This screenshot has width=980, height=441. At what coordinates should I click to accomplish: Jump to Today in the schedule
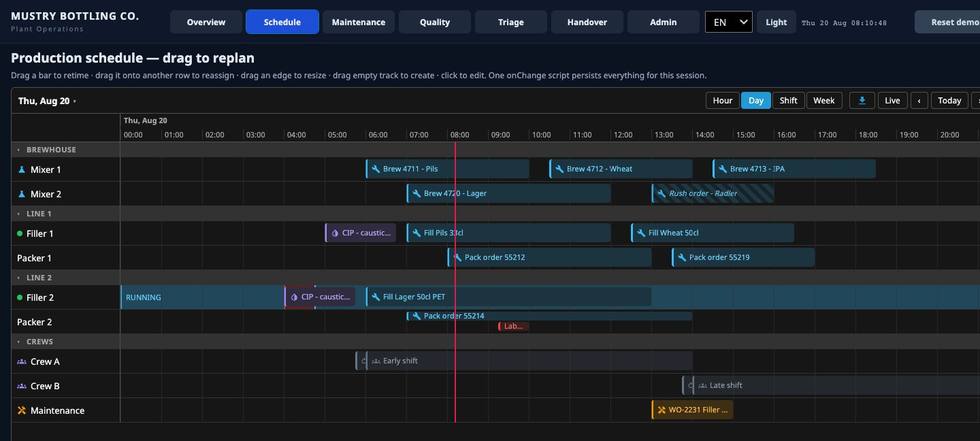tap(949, 101)
